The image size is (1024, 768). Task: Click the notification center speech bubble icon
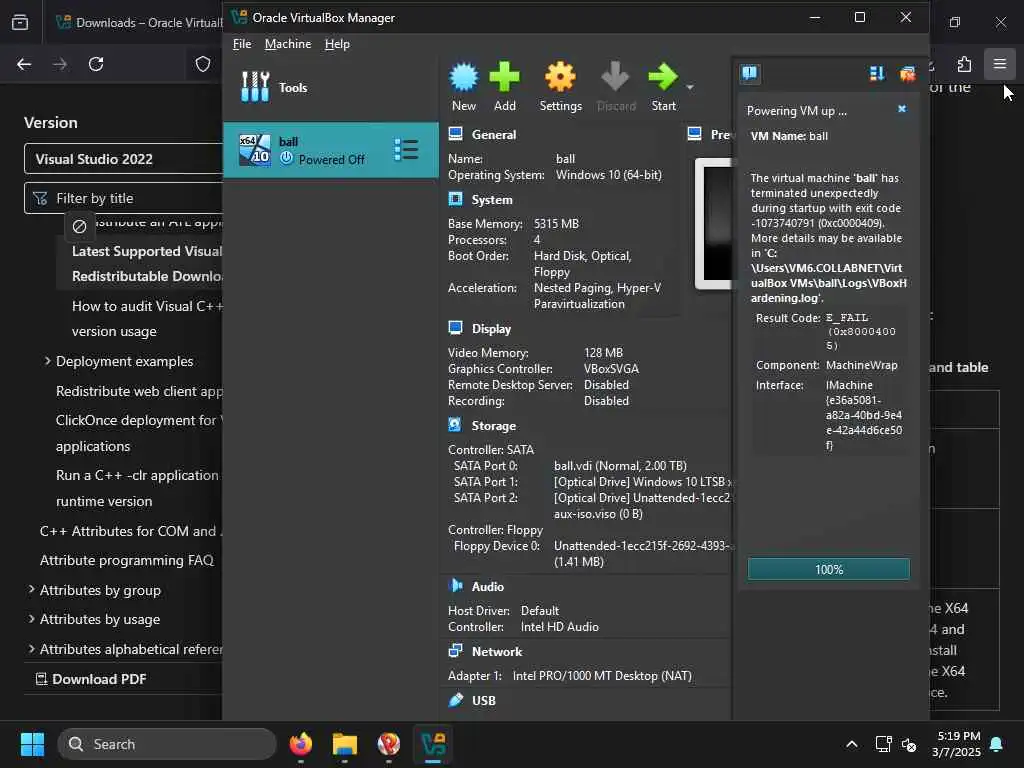750,73
